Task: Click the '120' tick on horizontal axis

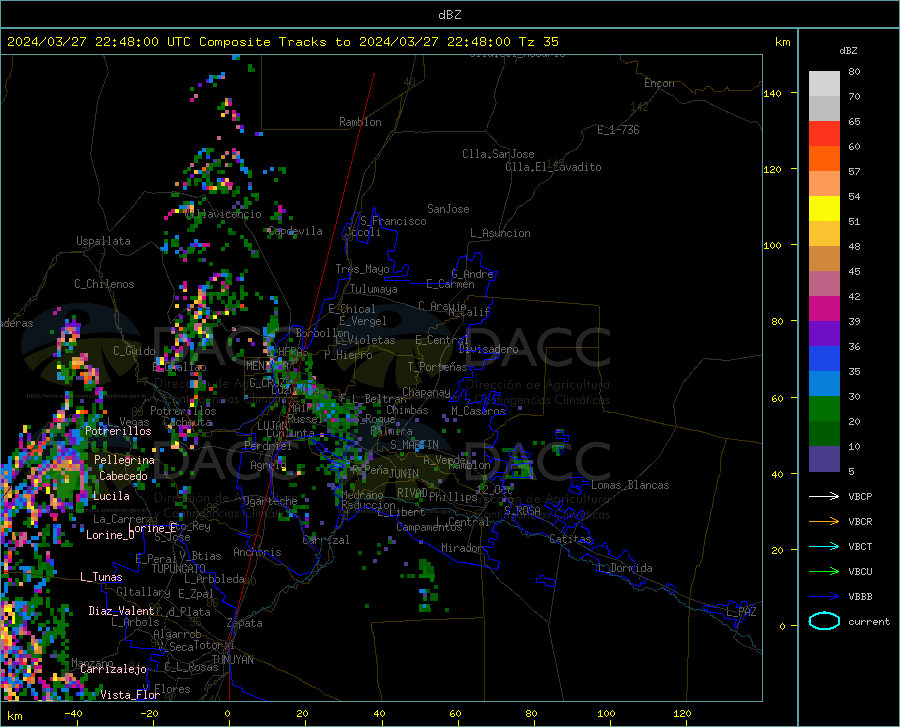Action: click(682, 713)
